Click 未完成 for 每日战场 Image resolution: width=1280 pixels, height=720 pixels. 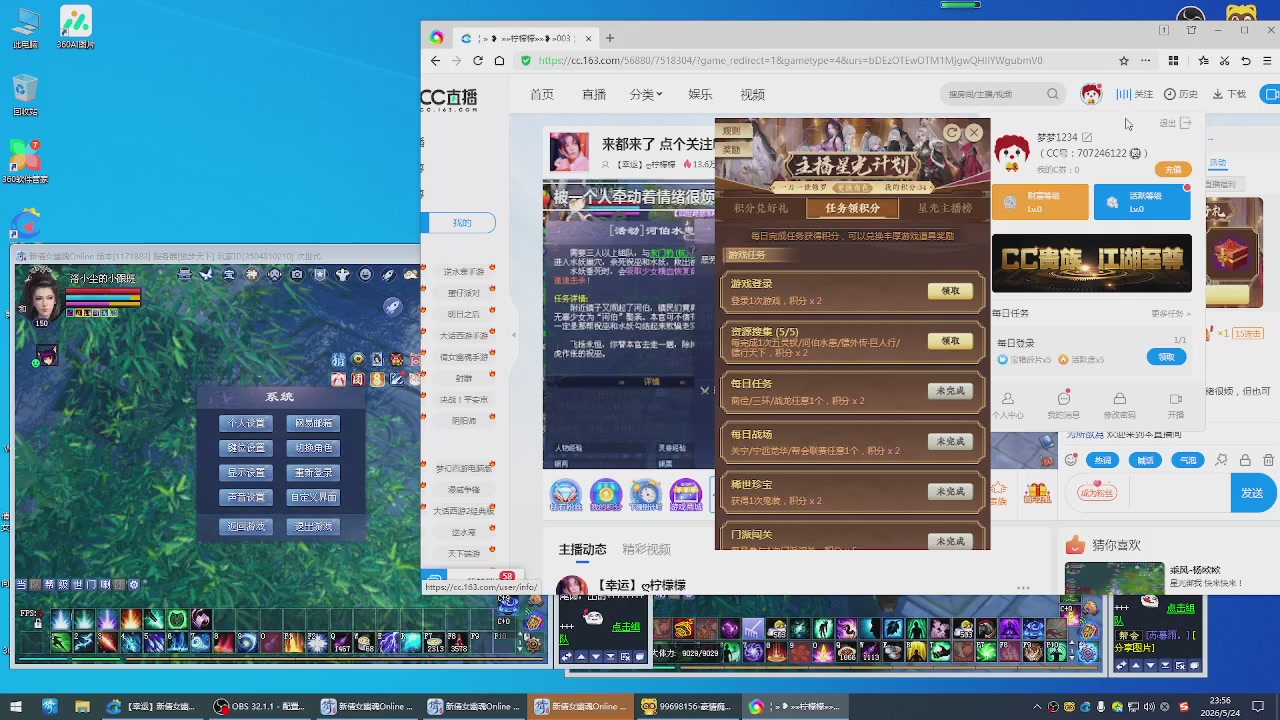coord(950,441)
